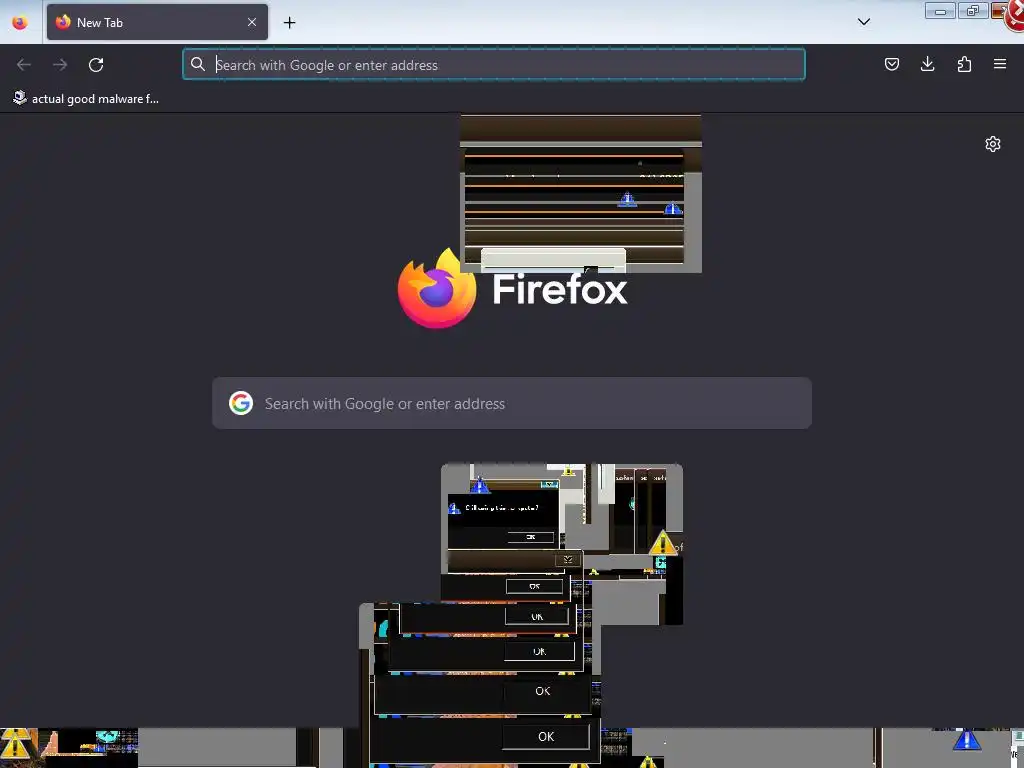Viewport: 1024px width, 768px height.
Task: Click the Firefox logo on the page
Action: [436, 288]
